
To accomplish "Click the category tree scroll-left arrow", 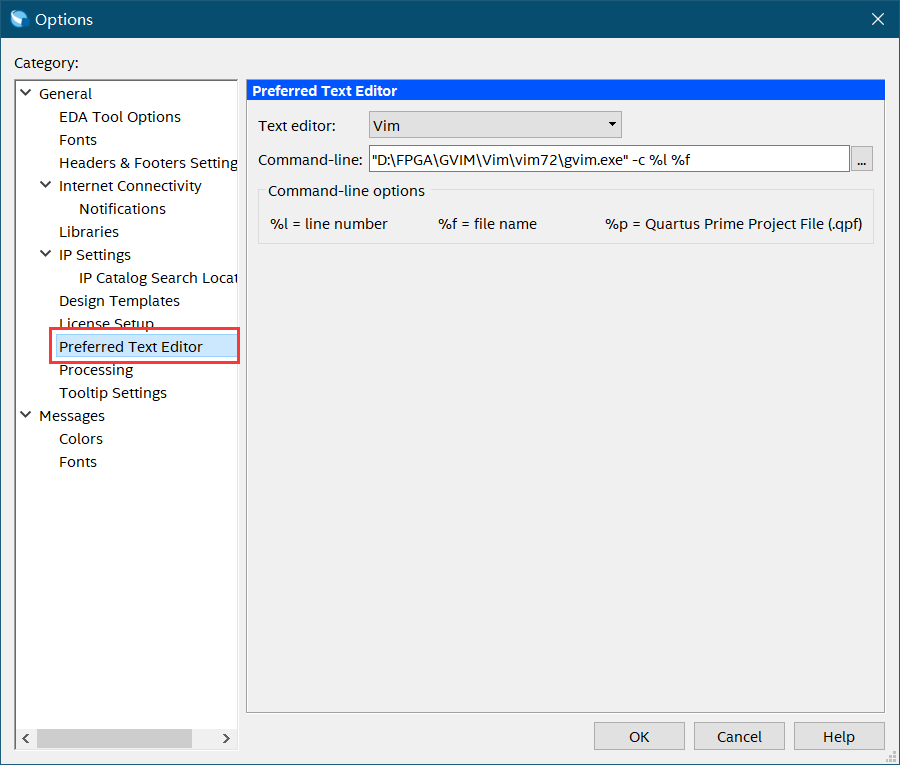I will pos(26,738).
